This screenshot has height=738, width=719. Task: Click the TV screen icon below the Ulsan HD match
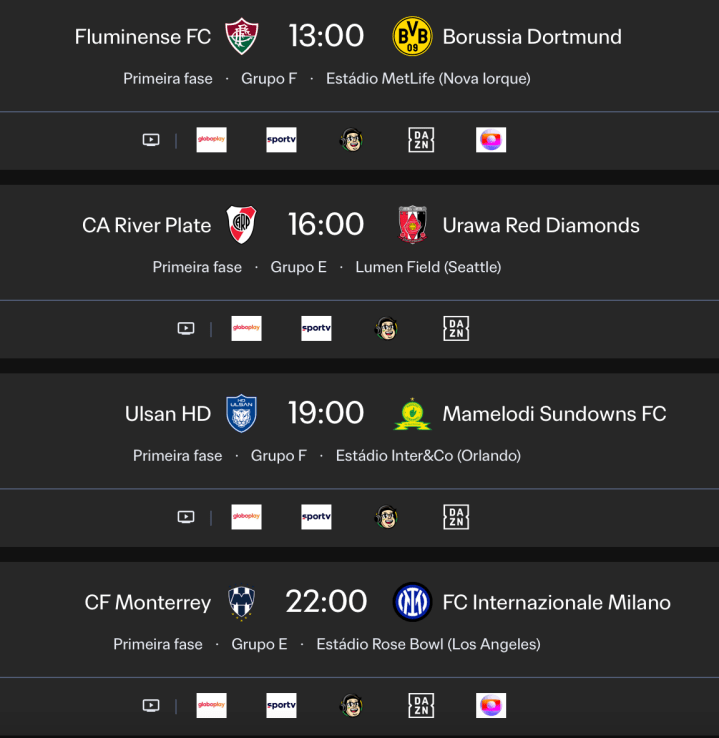186,517
